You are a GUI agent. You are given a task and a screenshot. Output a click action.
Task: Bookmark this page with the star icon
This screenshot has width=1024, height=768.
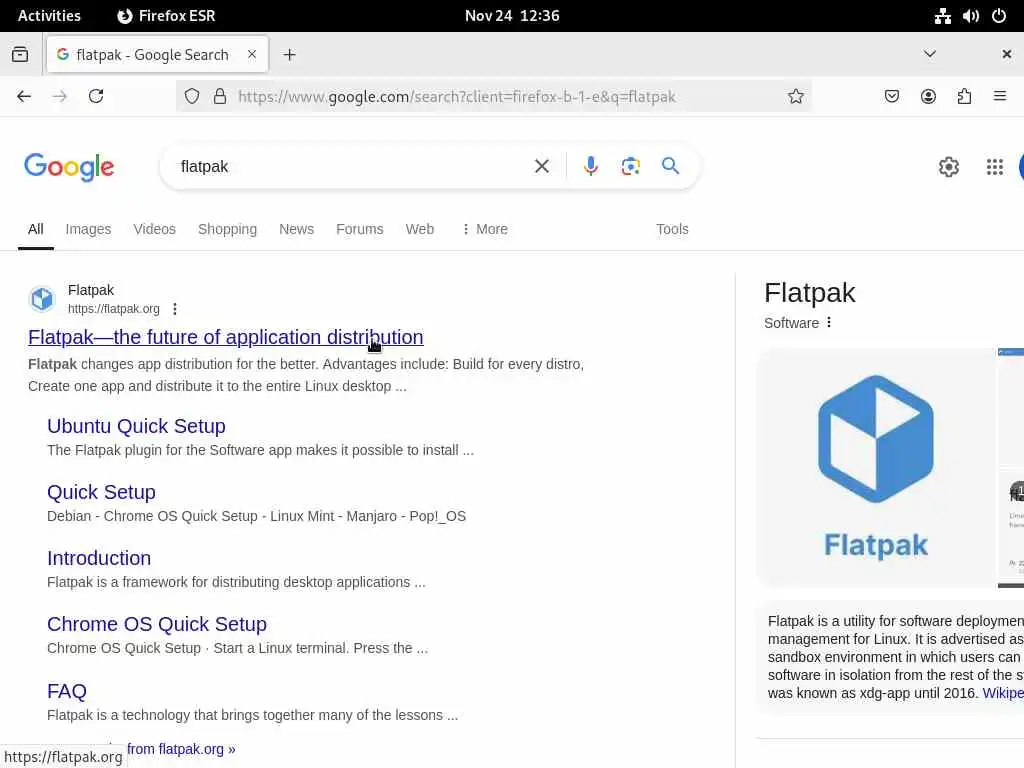pos(795,97)
